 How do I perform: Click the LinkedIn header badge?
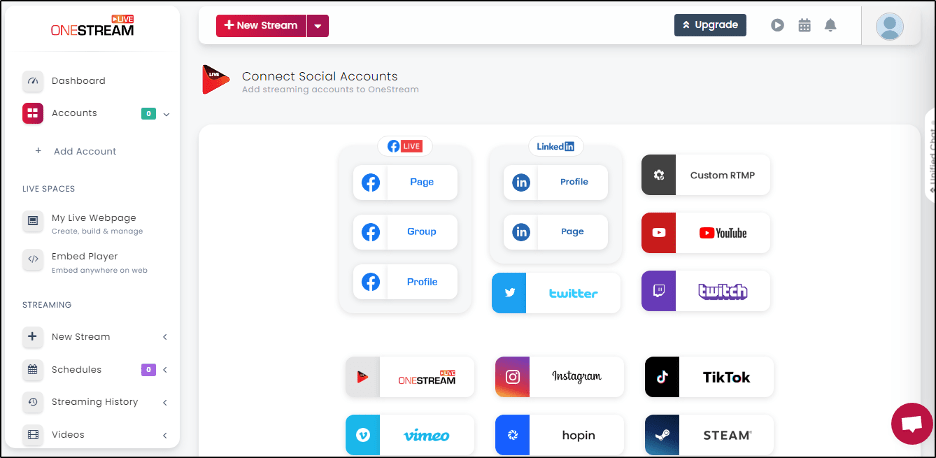pyautogui.click(x=556, y=146)
